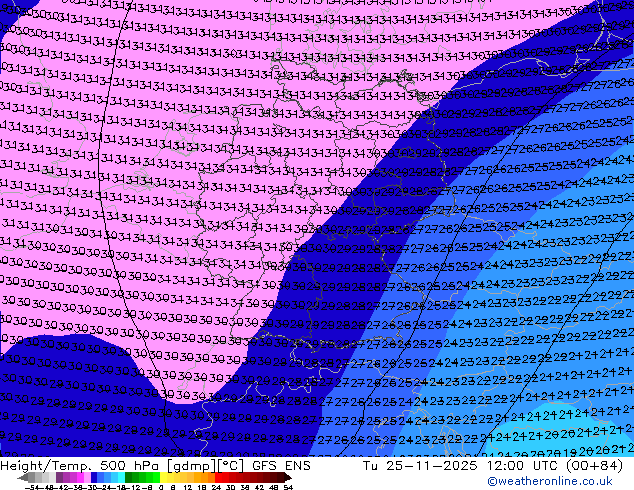Click the '[°C]' unit label

230,466
